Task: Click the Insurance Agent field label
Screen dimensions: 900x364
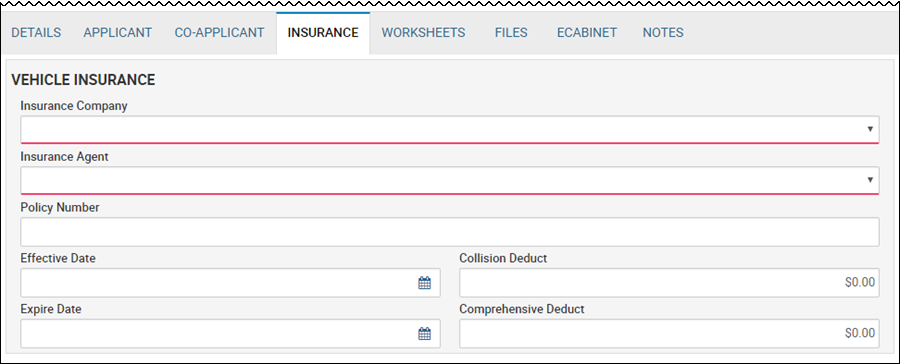Action: 64,157
